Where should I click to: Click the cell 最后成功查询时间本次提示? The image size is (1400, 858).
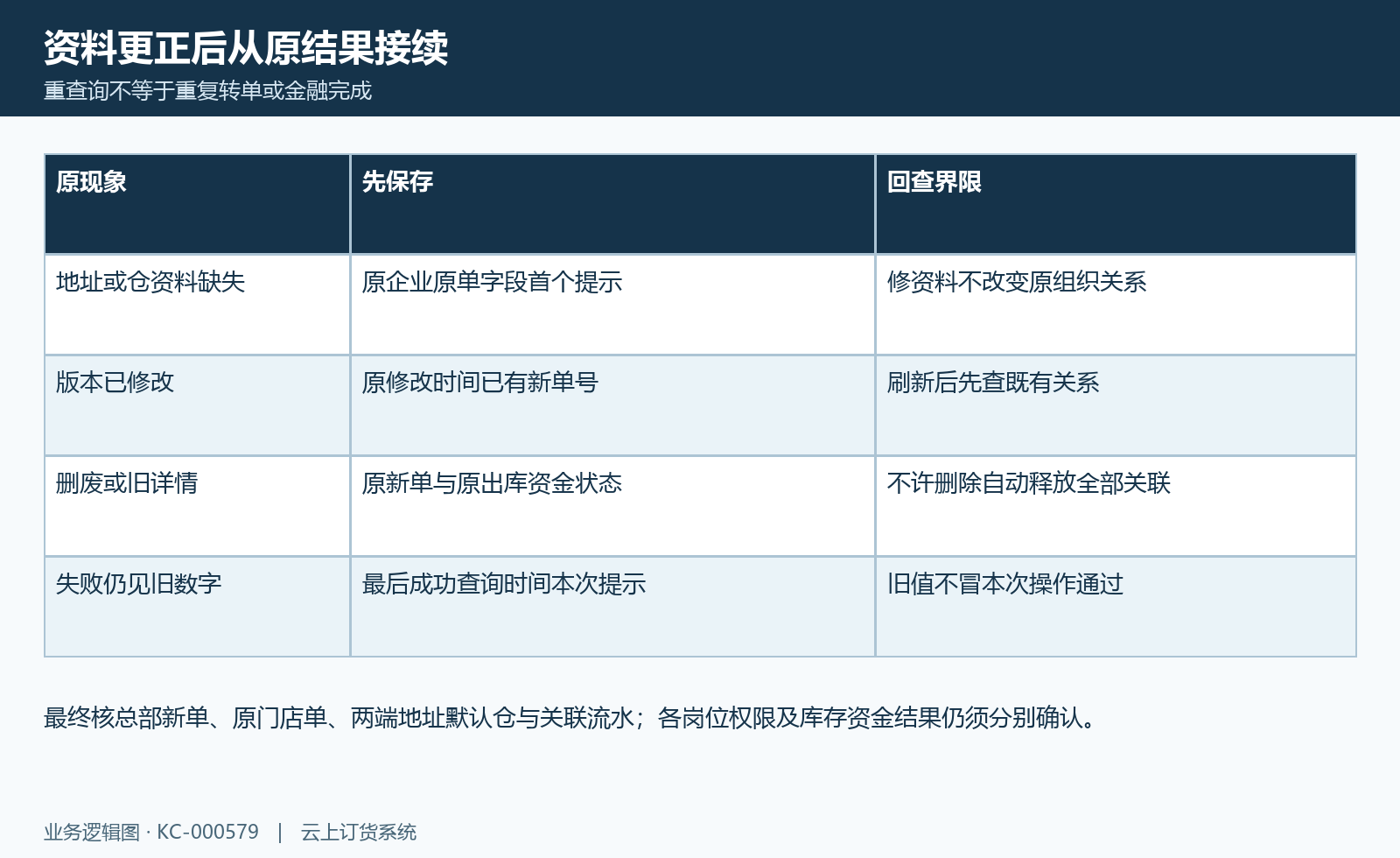pyautogui.click(x=612, y=607)
